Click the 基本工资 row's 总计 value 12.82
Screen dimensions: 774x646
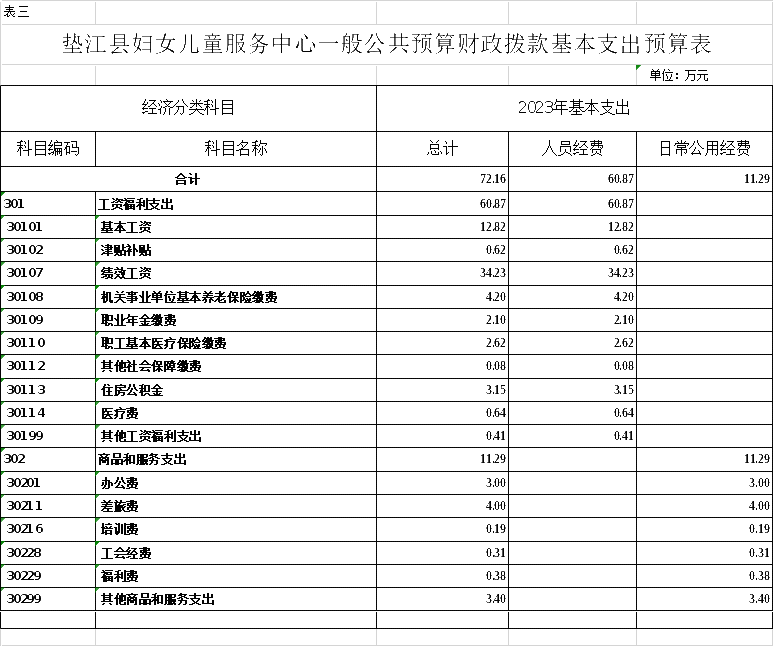[442, 227]
